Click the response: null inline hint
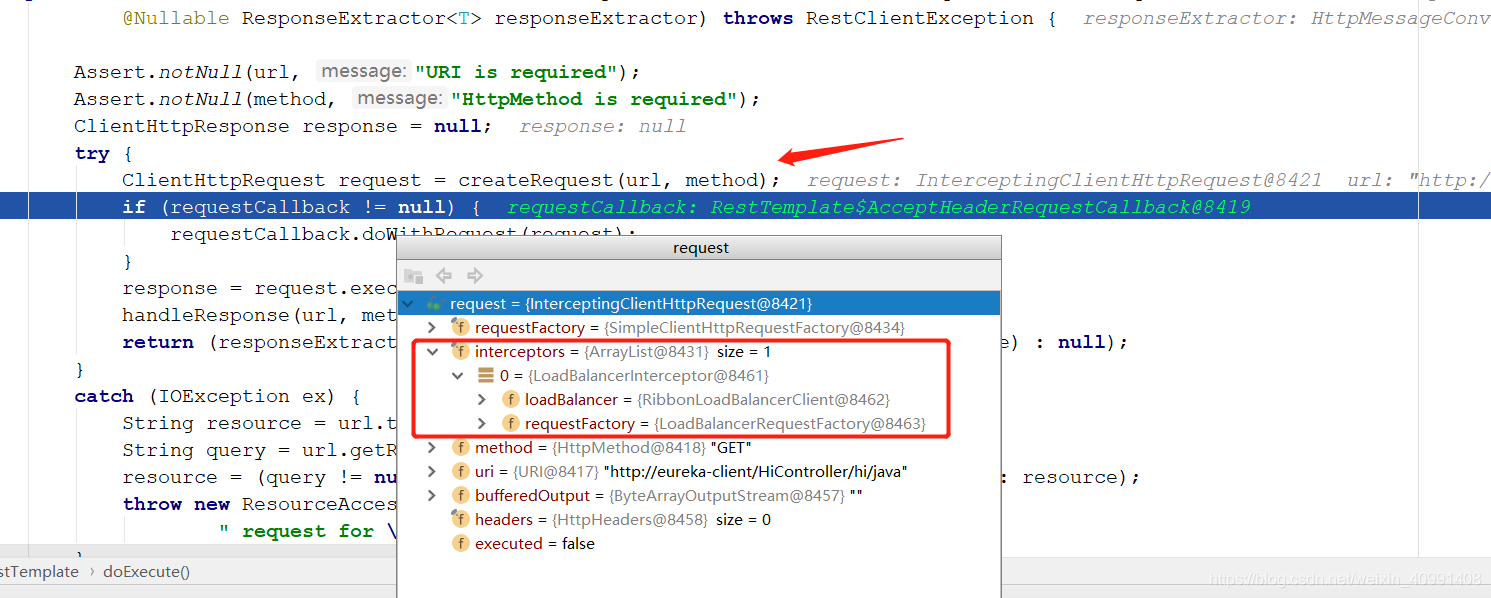This screenshot has height=598, width=1491. (x=603, y=126)
